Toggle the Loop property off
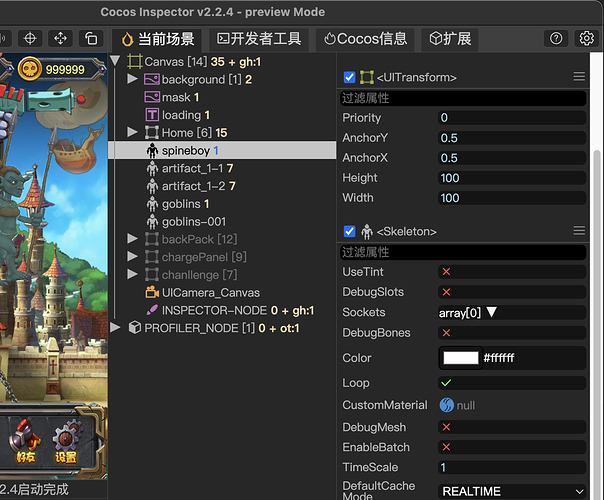This screenshot has width=604, height=500. (446, 383)
